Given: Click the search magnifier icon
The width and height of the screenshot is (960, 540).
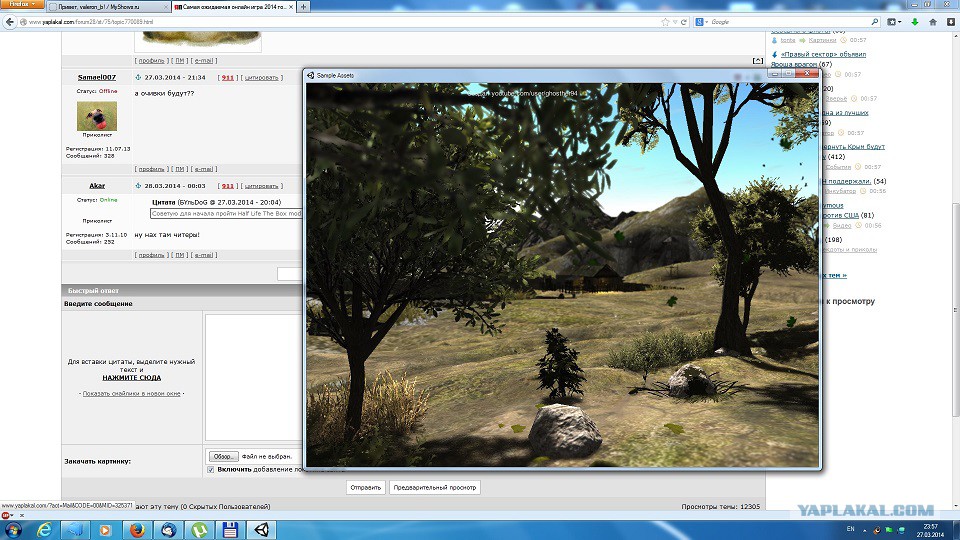Looking at the screenshot, I should [x=875, y=22].
